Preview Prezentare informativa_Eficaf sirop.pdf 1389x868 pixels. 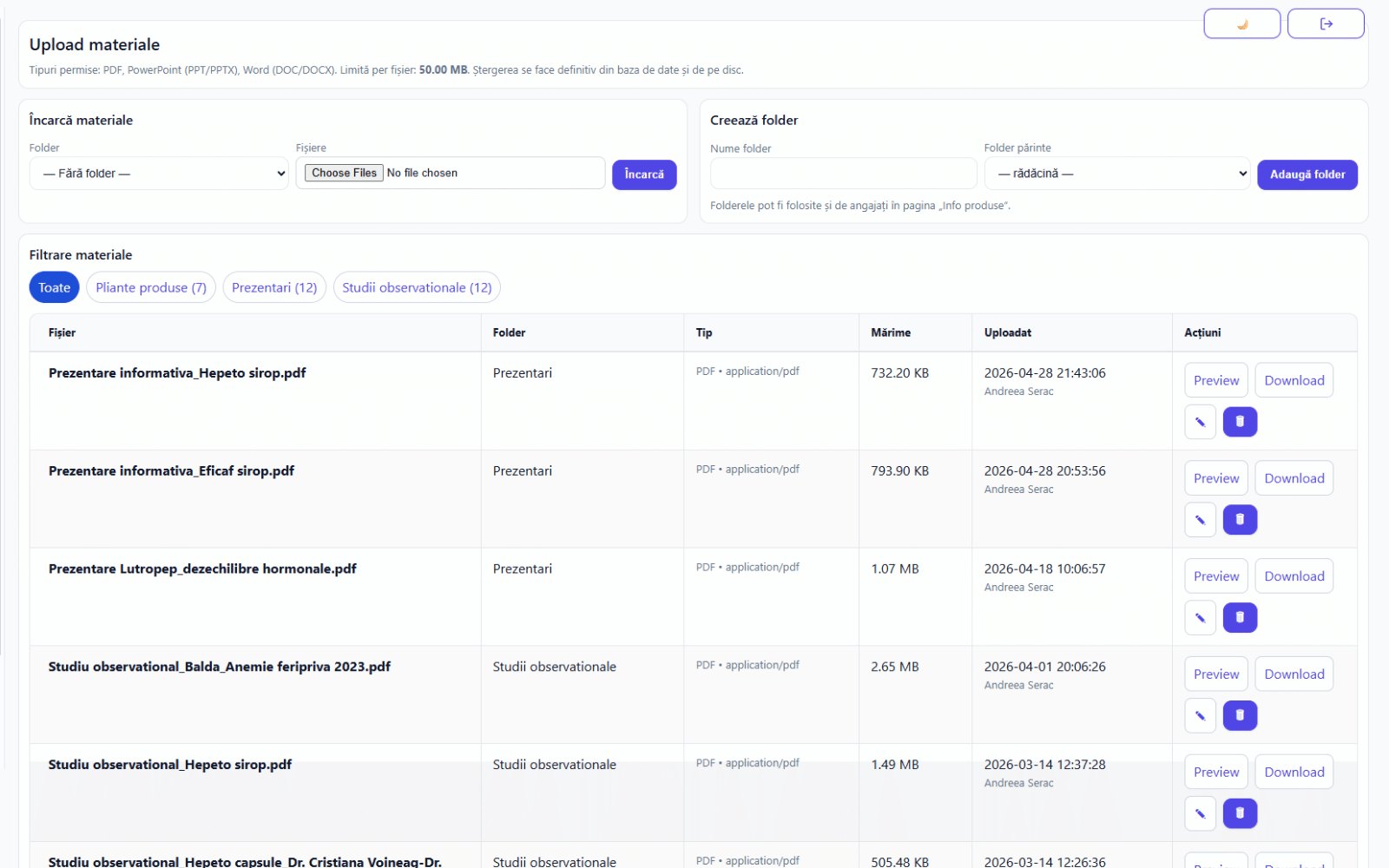1216,478
